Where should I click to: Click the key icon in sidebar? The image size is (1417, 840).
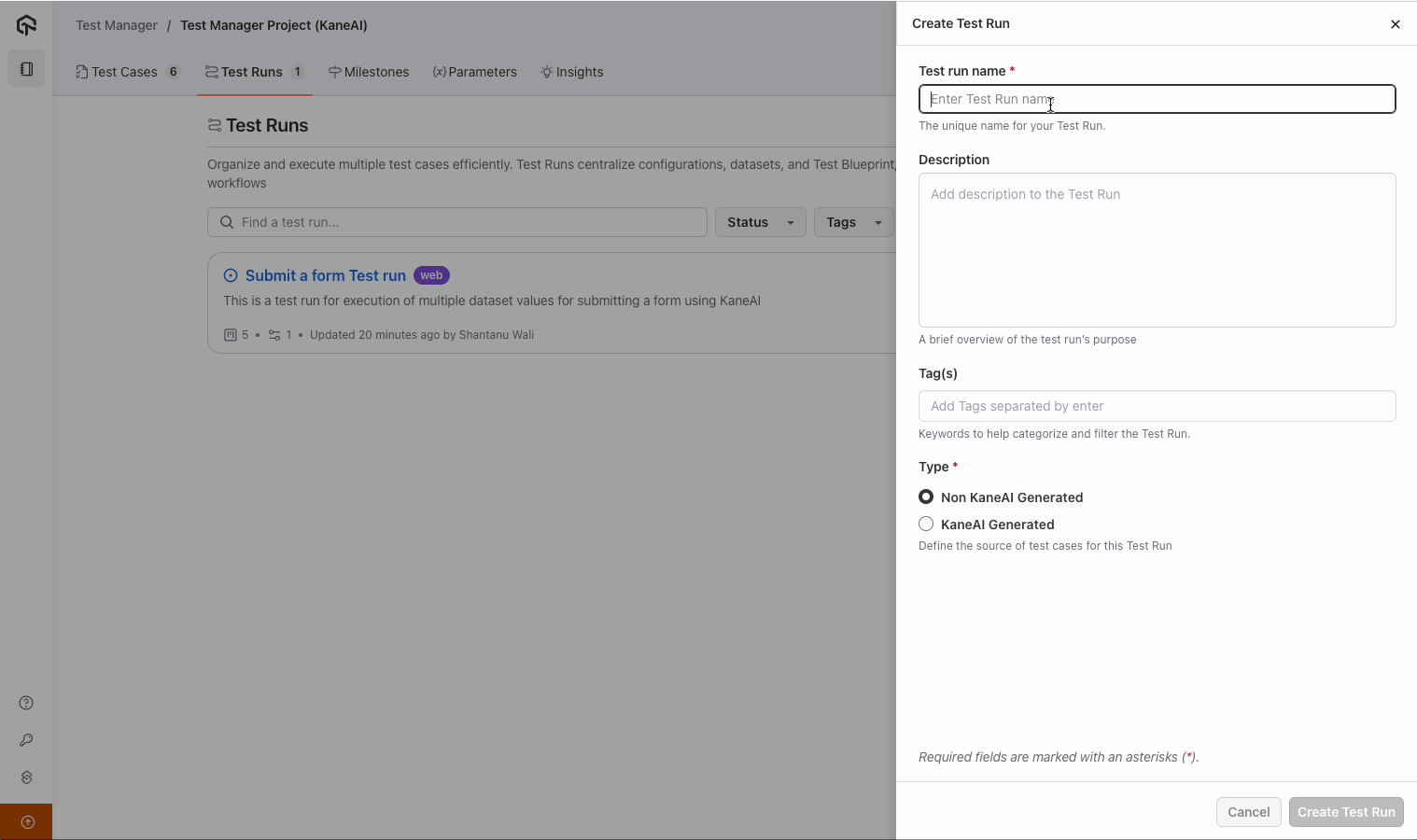(26, 740)
